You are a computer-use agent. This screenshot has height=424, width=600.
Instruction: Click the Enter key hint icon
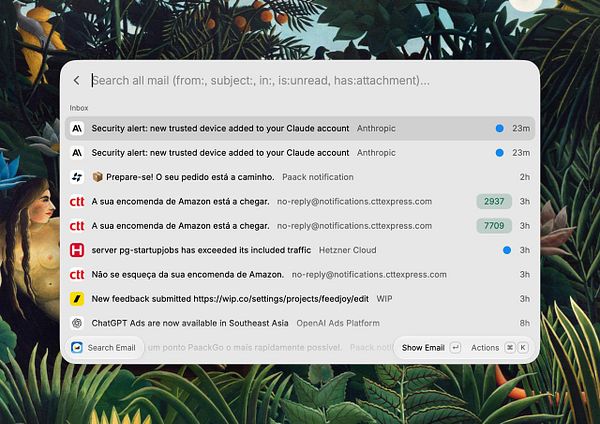[x=455, y=347]
